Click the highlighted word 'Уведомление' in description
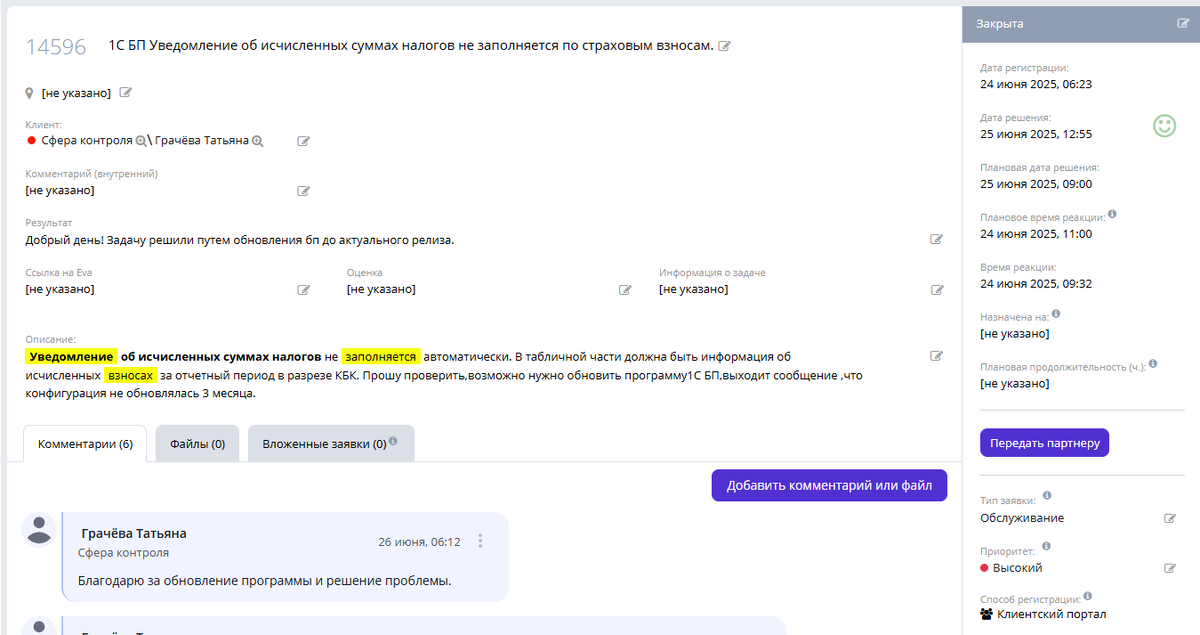This screenshot has width=1200, height=635. click(x=71, y=356)
